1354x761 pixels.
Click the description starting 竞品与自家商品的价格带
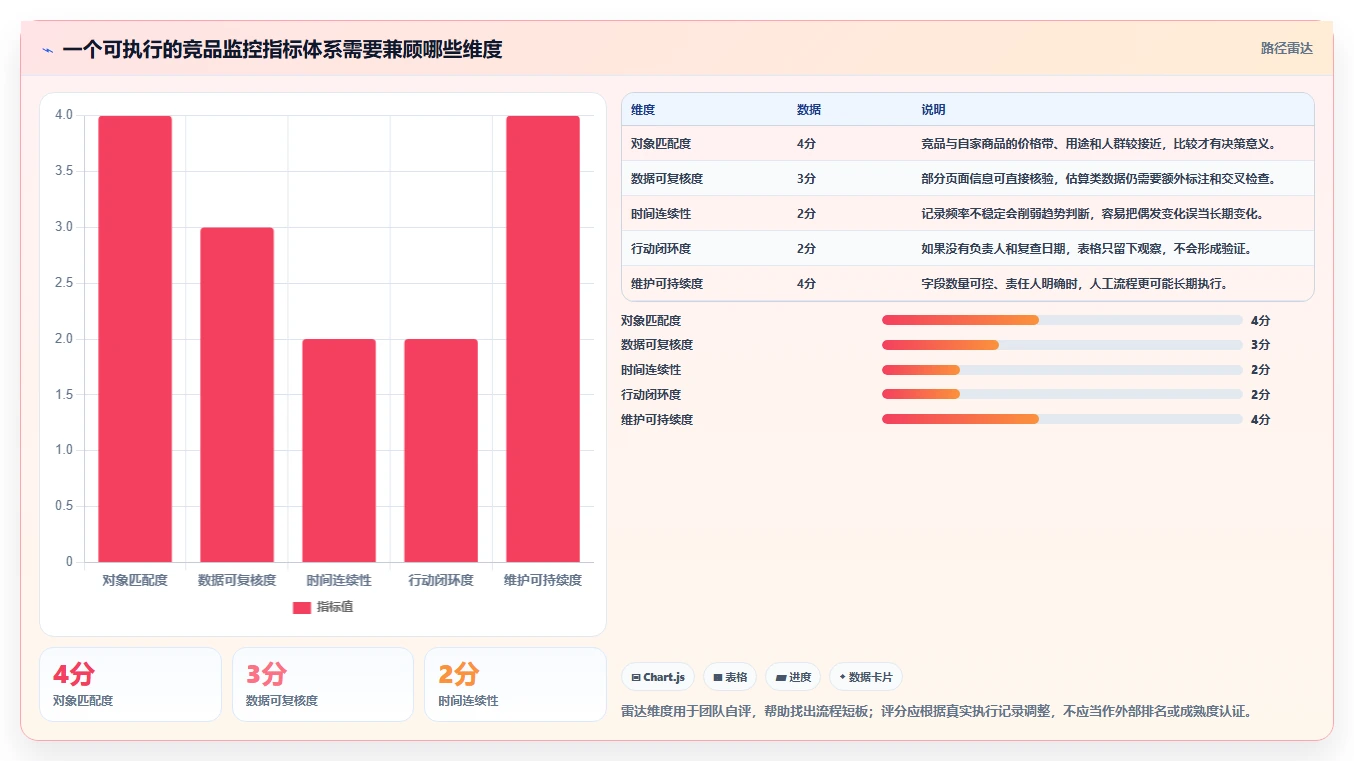(1098, 144)
